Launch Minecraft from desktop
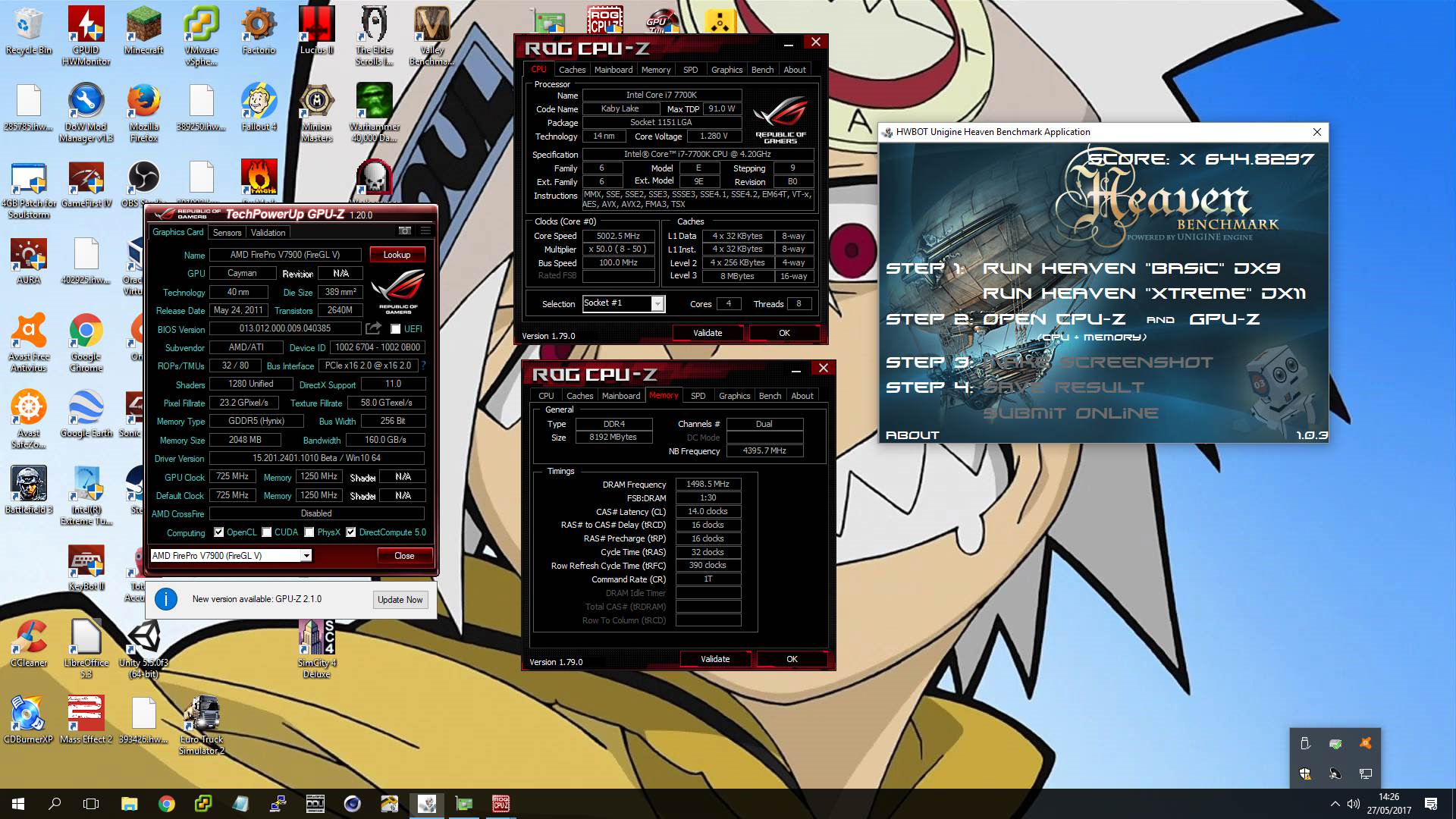Screen dimensions: 1456x819 pos(143,31)
